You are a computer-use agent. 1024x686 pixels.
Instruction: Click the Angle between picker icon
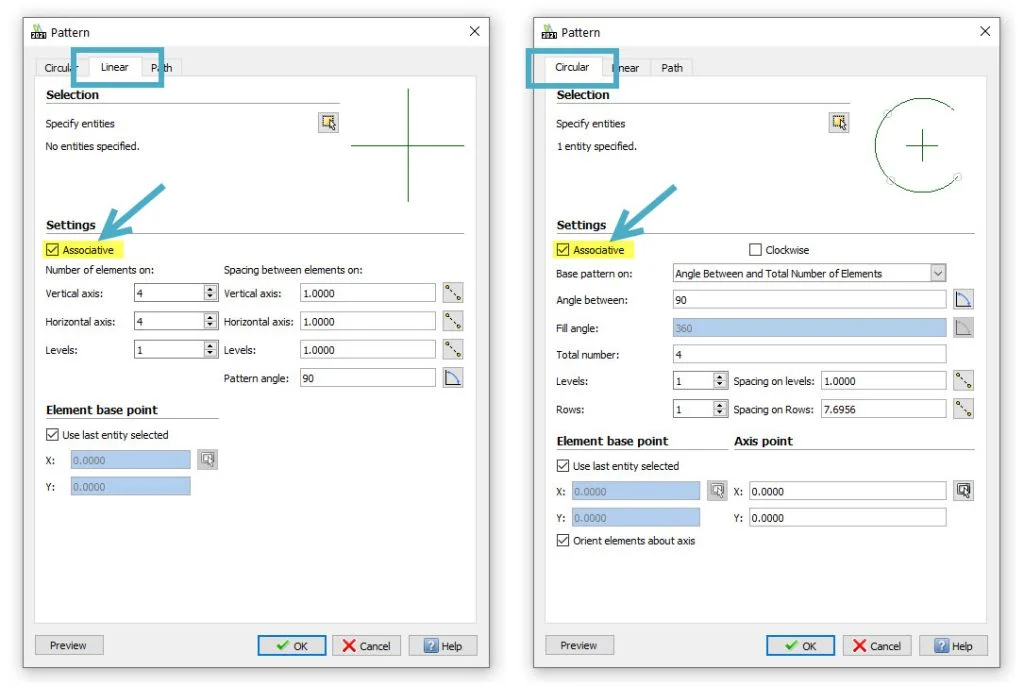pos(963,300)
